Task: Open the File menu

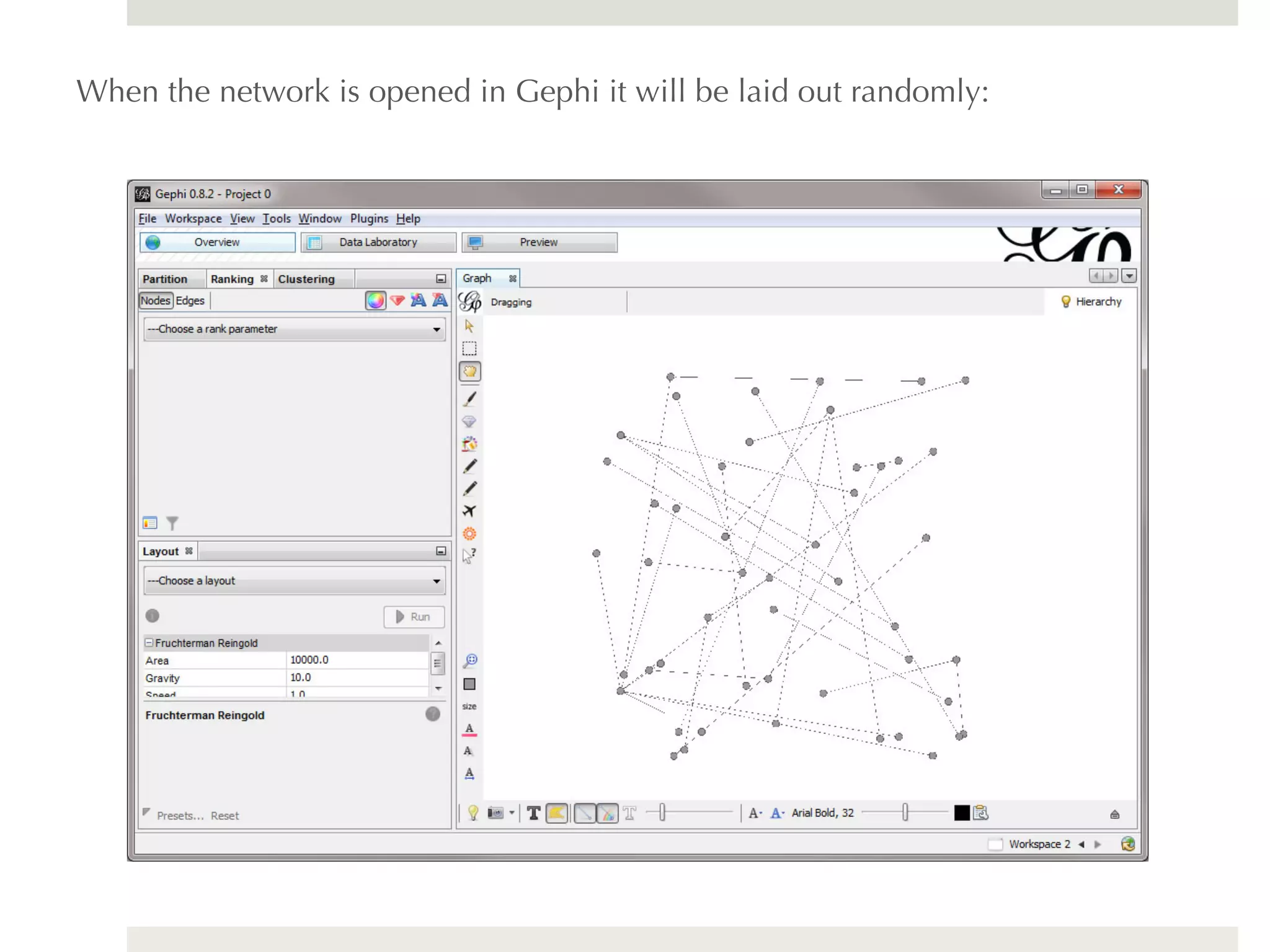Action: point(147,219)
